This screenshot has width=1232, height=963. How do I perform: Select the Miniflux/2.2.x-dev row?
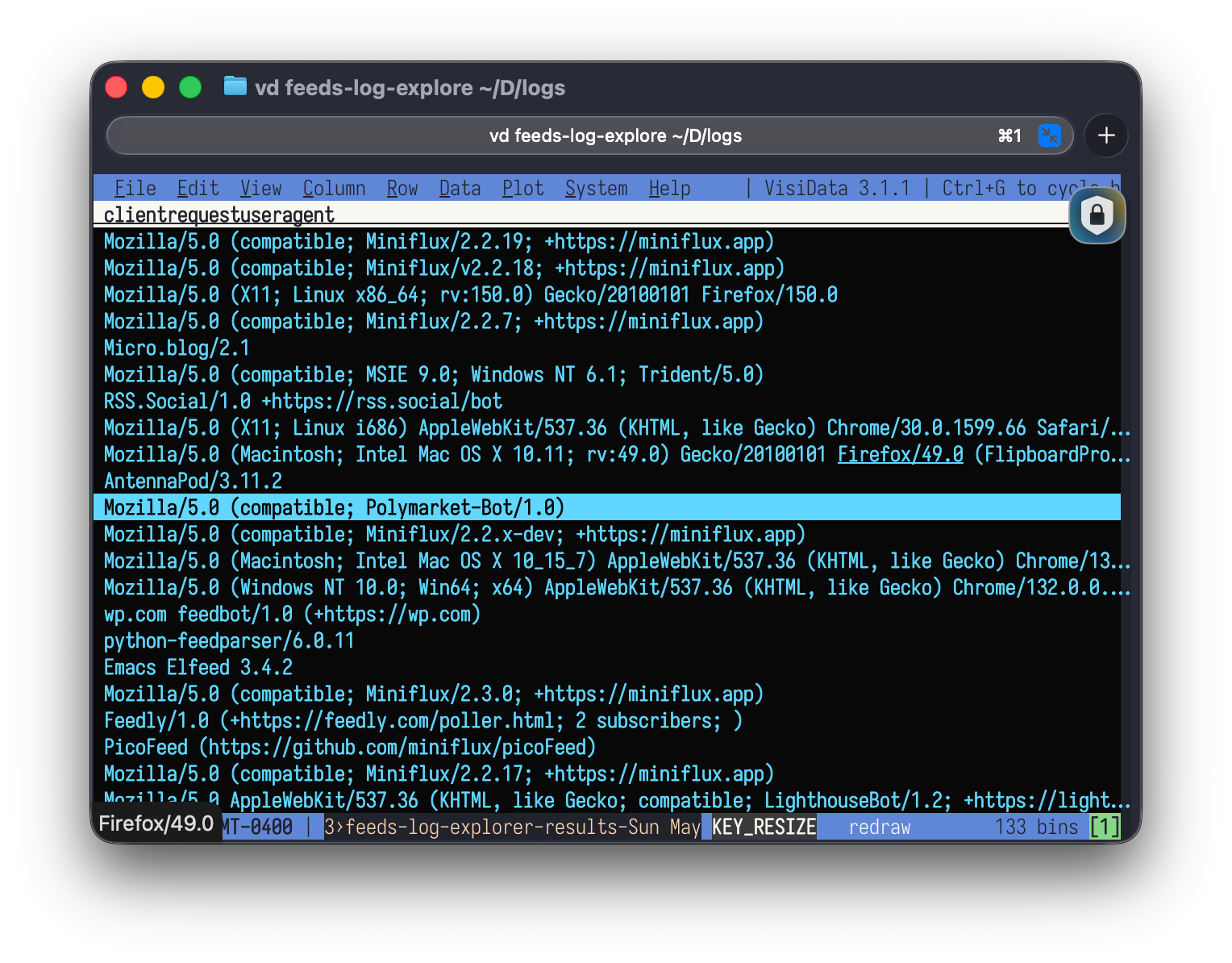pyautogui.click(x=607, y=534)
